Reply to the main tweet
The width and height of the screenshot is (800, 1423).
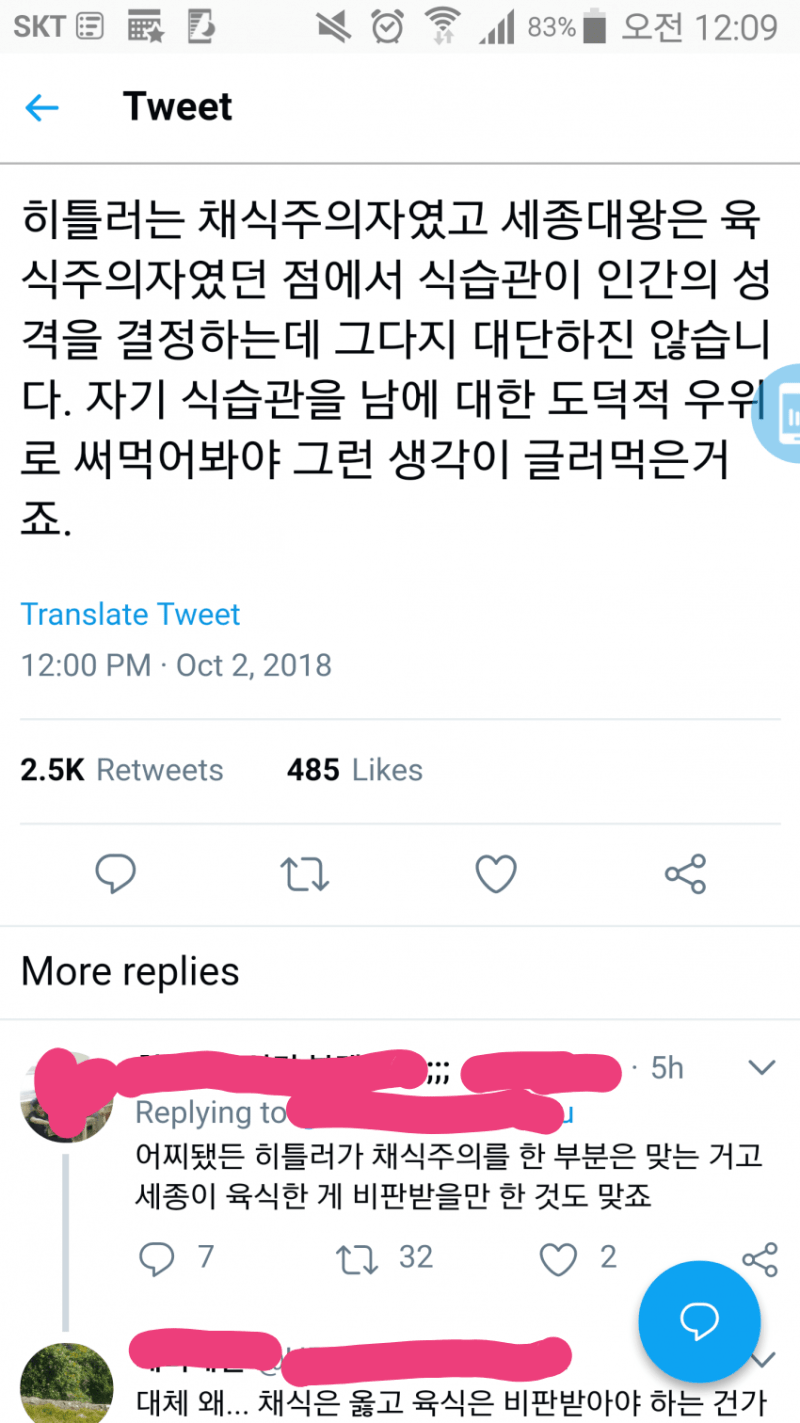(116, 874)
